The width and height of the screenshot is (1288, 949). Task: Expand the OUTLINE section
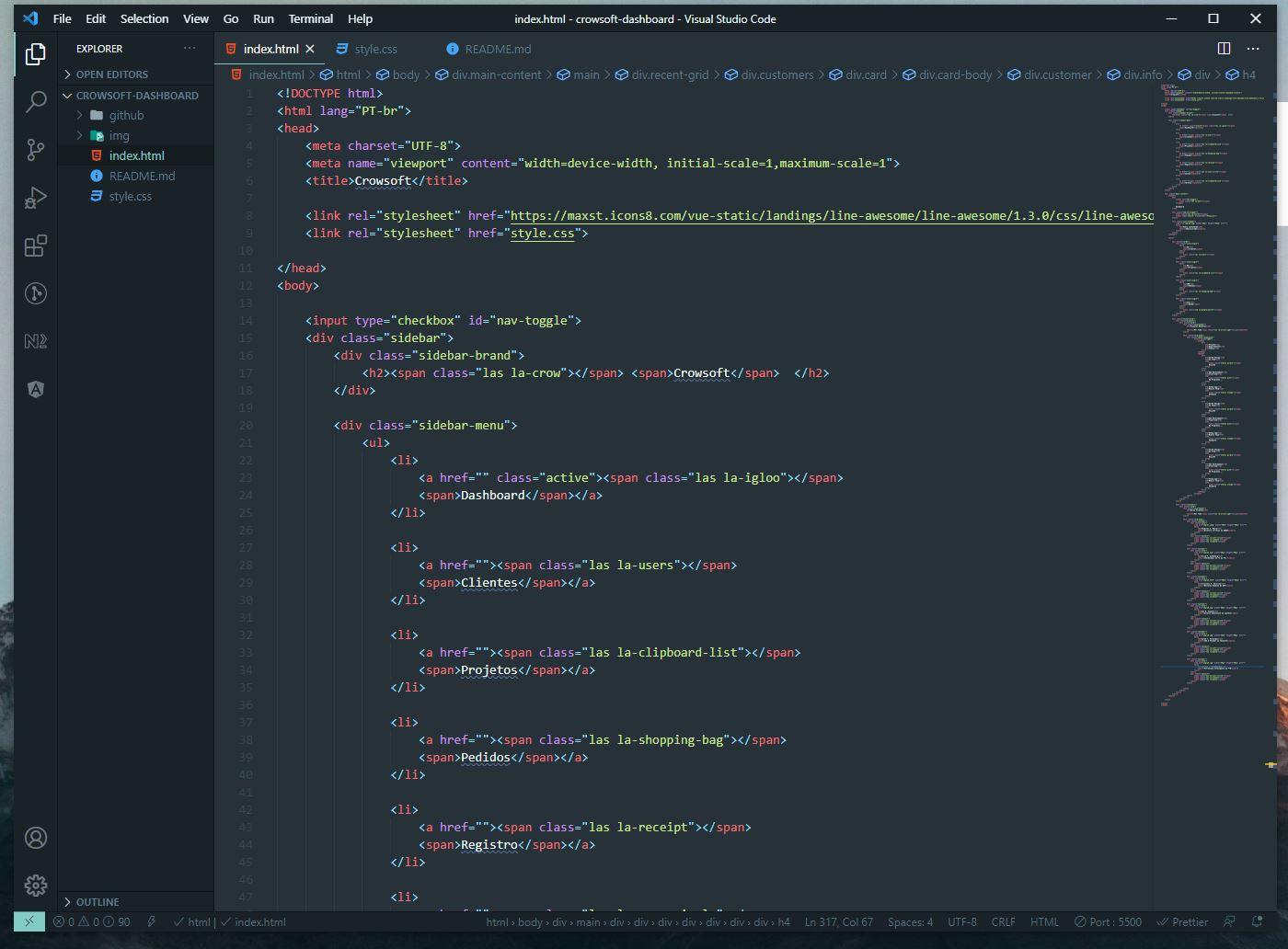[136, 902]
